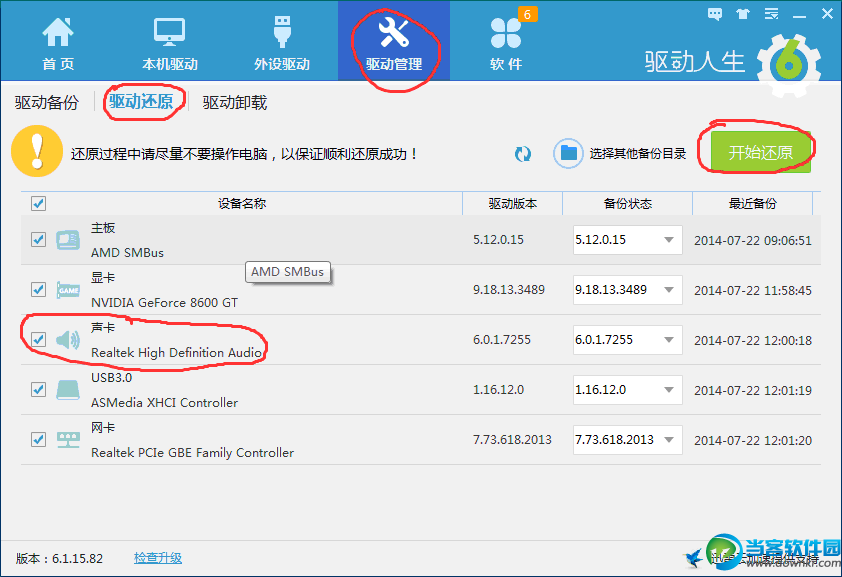Click the sound card speaker icon
The width and height of the screenshot is (842, 577).
tap(68, 340)
